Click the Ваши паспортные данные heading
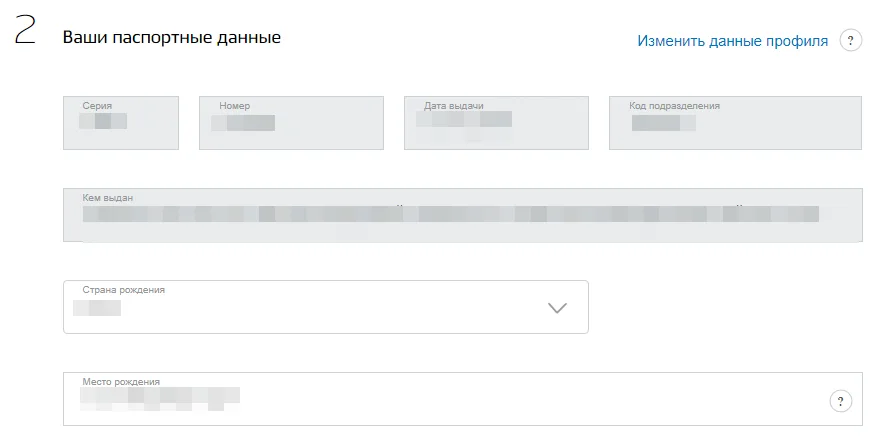889x446 pixels. point(172,37)
